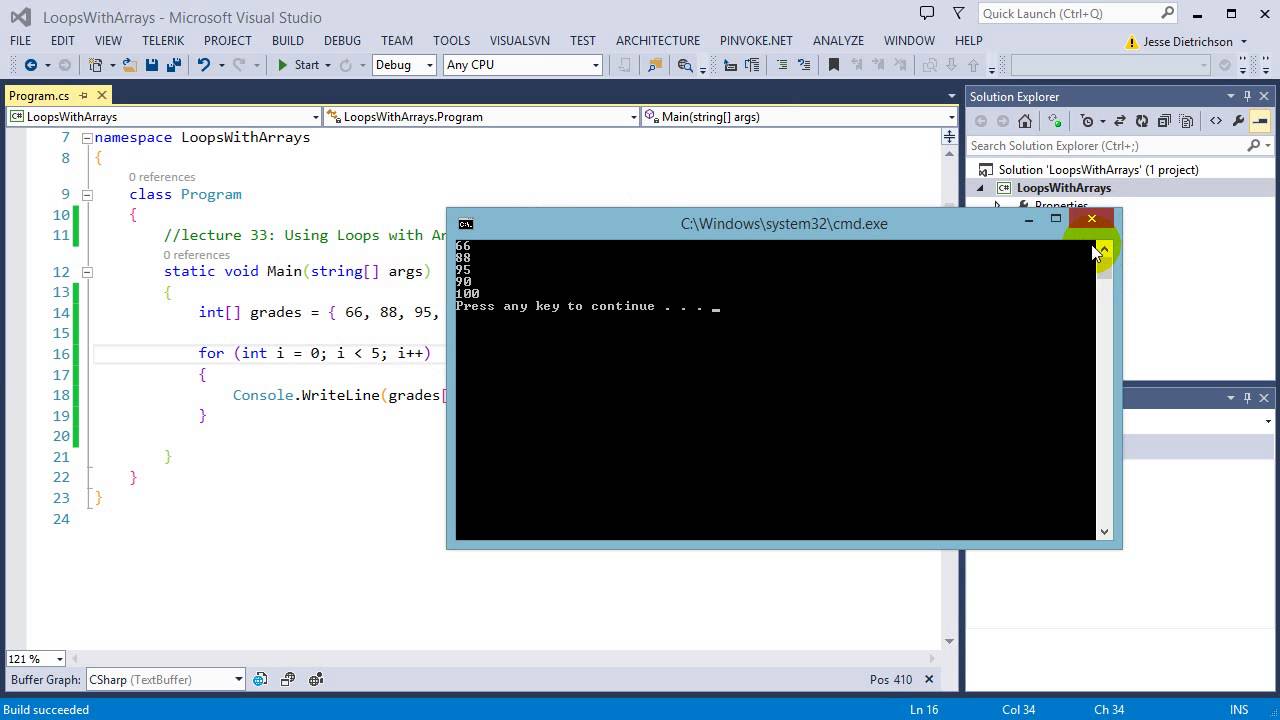1280x720 pixels.
Task: Close the Solution Explorer panel
Action: coord(1264,96)
